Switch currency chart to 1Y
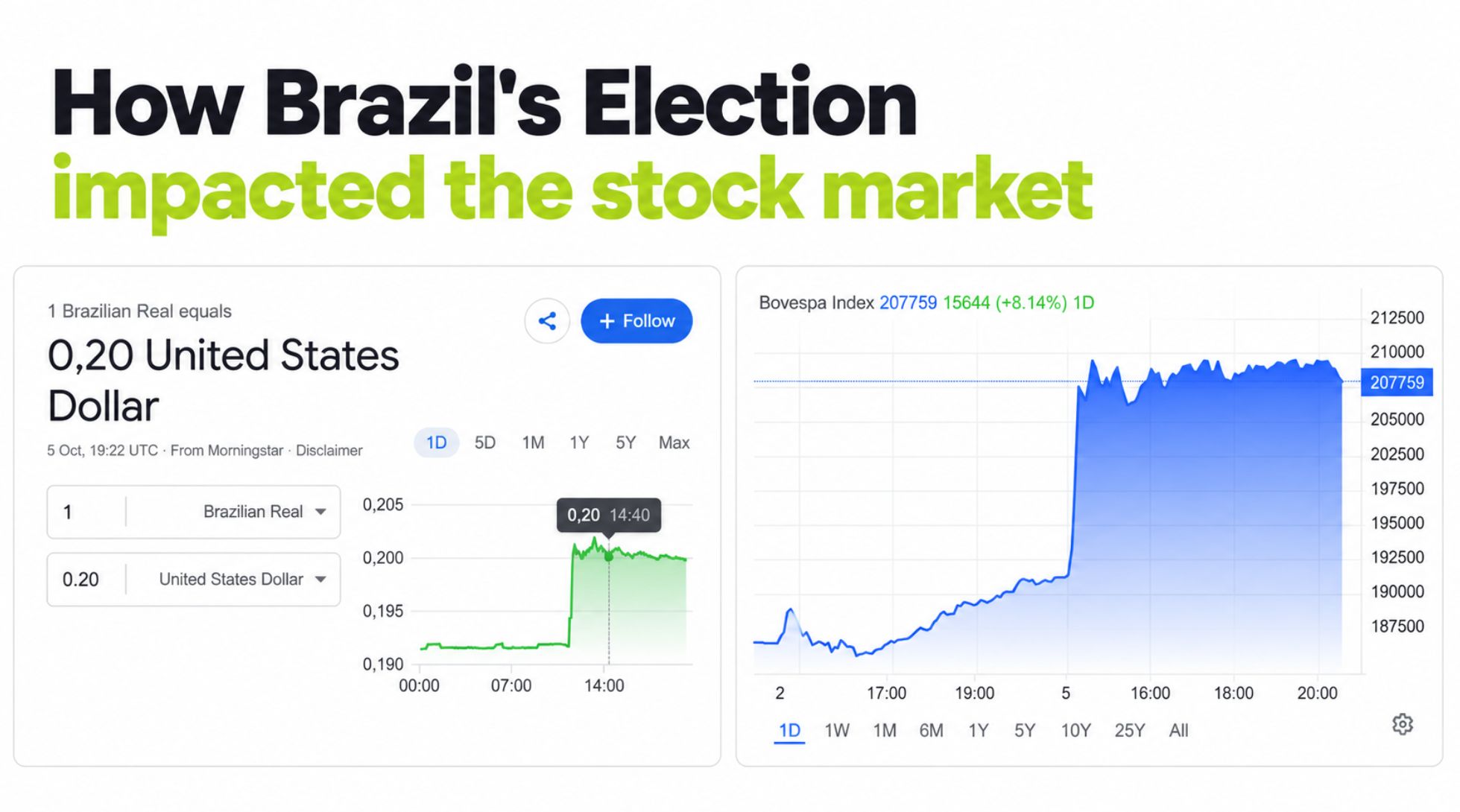 click(579, 443)
